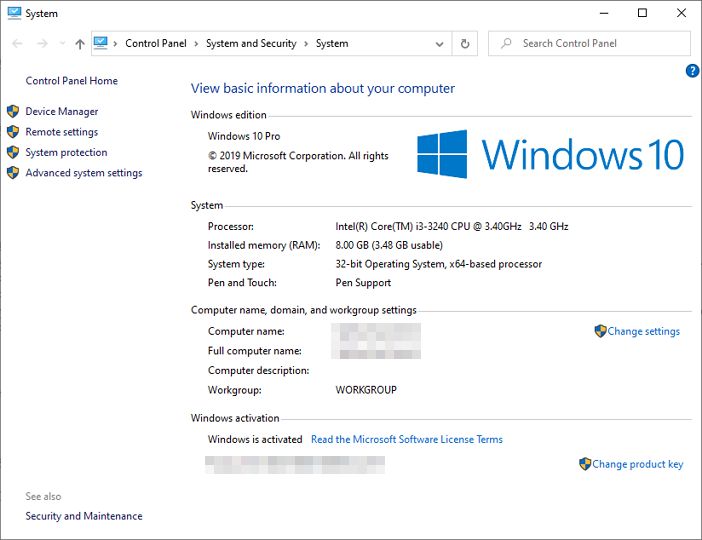Select System and Security breadcrumb
This screenshot has width=702, height=540.
pyautogui.click(x=251, y=43)
